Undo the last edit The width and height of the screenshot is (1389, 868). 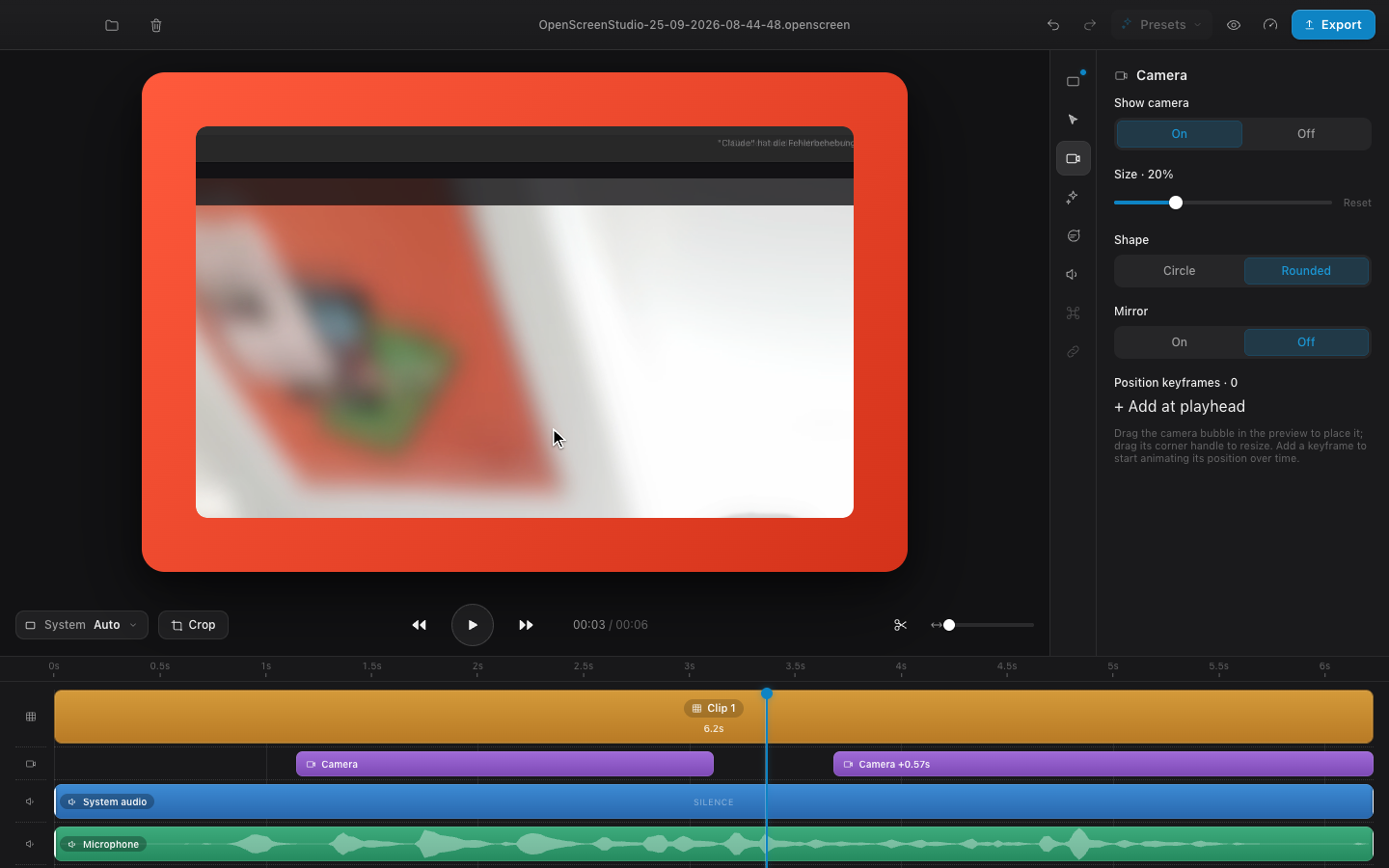(x=1053, y=25)
